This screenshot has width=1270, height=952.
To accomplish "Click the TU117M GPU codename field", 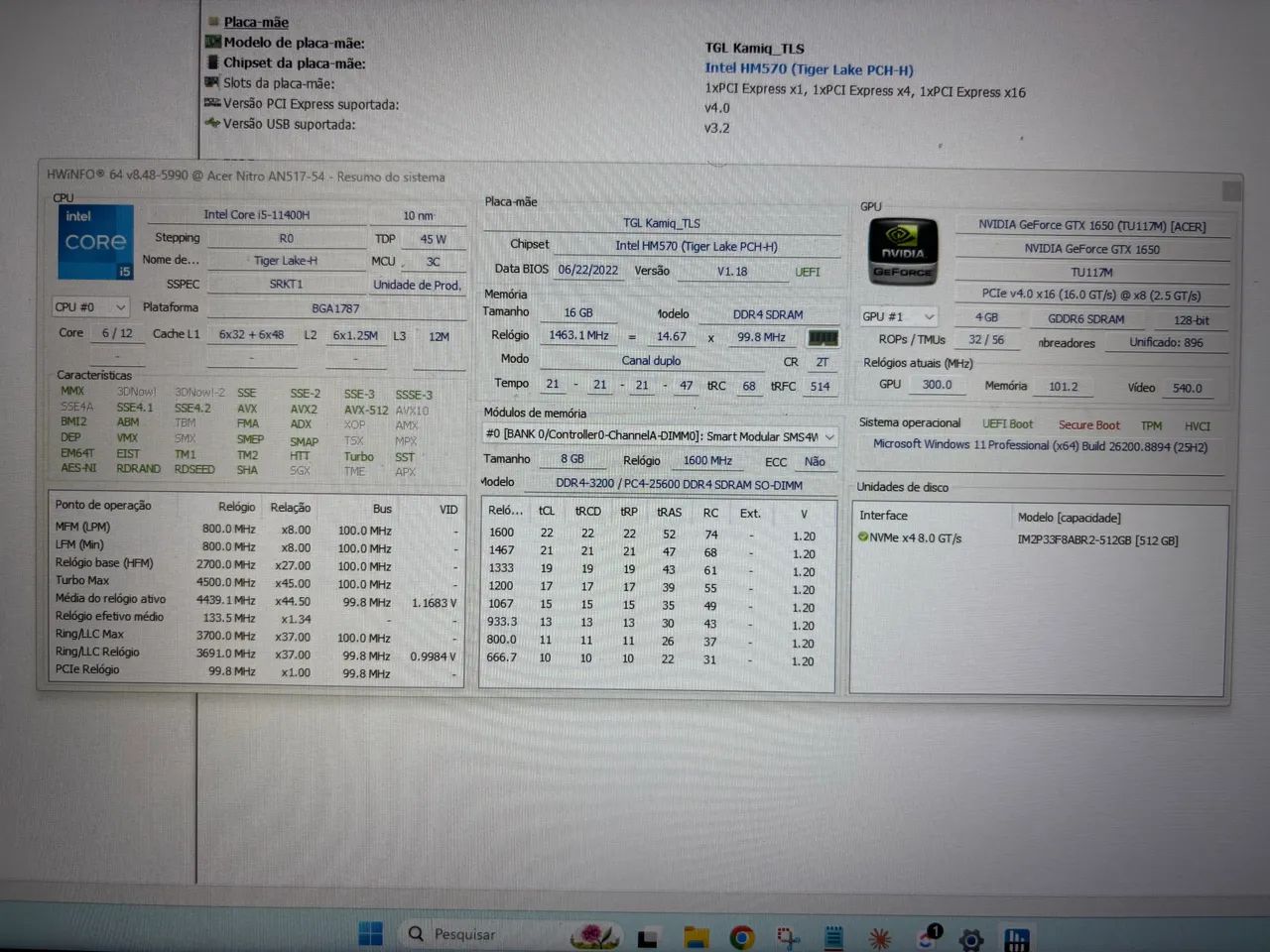I will [1091, 272].
